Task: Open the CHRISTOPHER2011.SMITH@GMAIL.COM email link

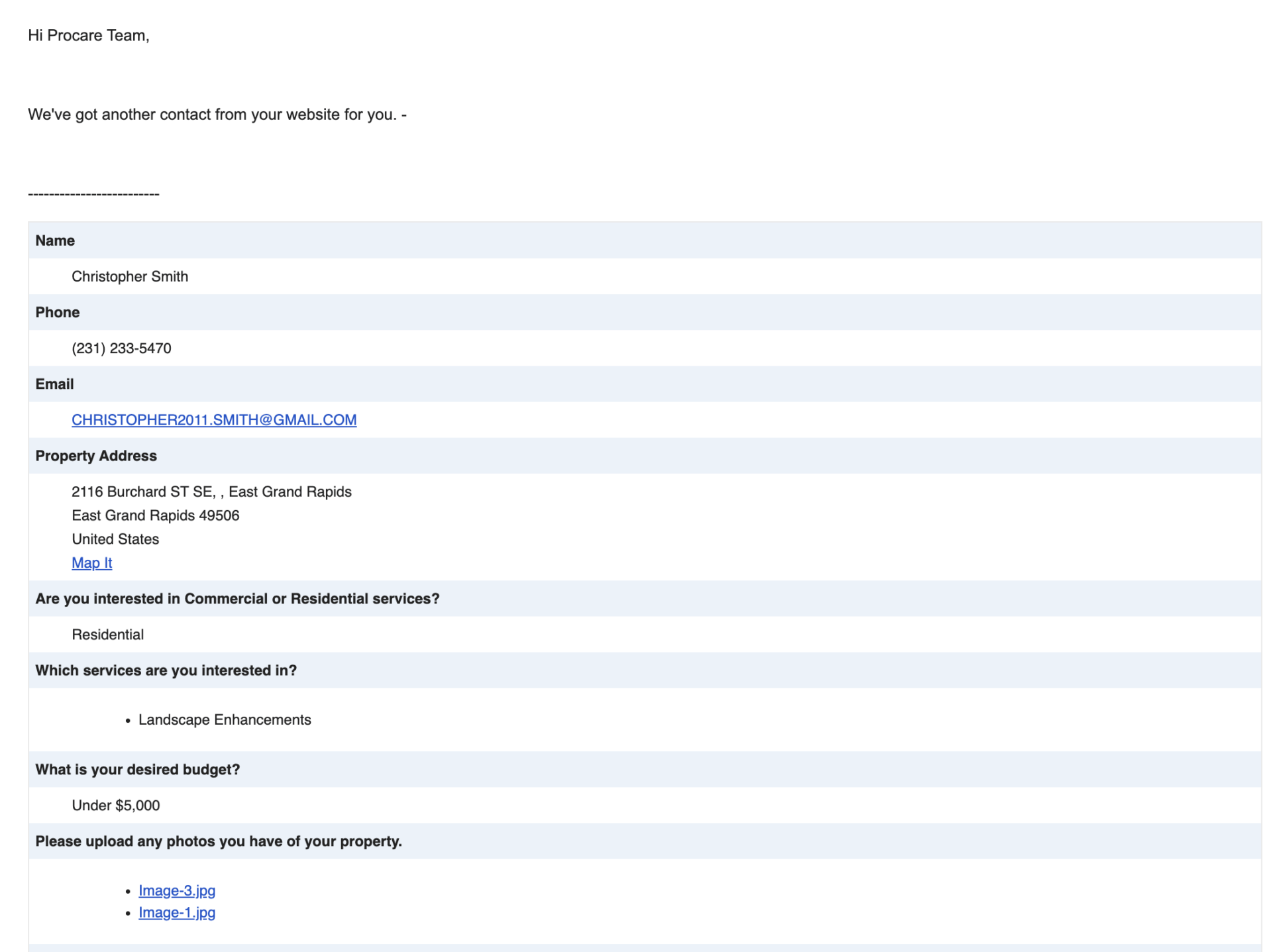Action: tap(213, 419)
